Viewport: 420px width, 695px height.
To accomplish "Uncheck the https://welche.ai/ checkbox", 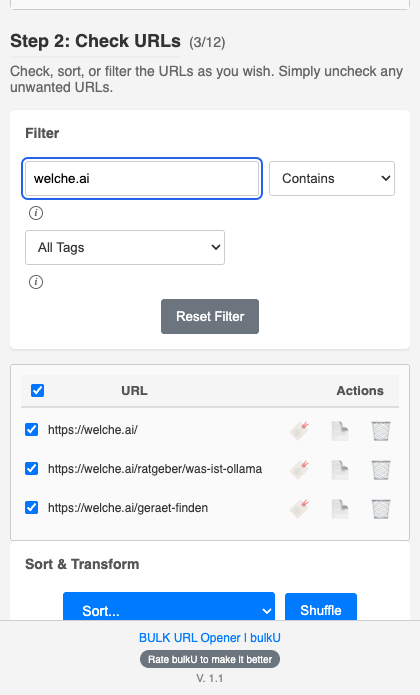I will pyautogui.click(x=31, y=429).
